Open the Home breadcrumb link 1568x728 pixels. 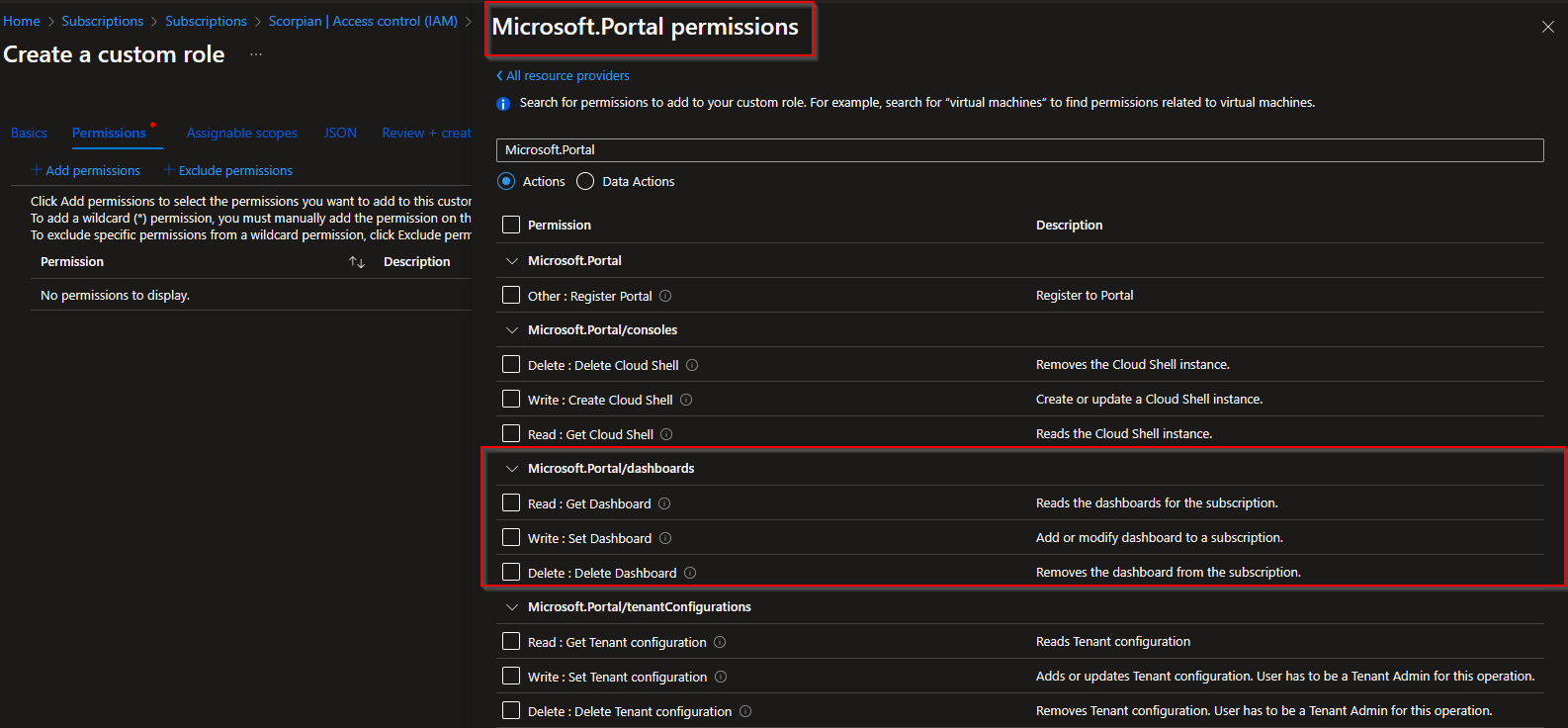(22, 21)
